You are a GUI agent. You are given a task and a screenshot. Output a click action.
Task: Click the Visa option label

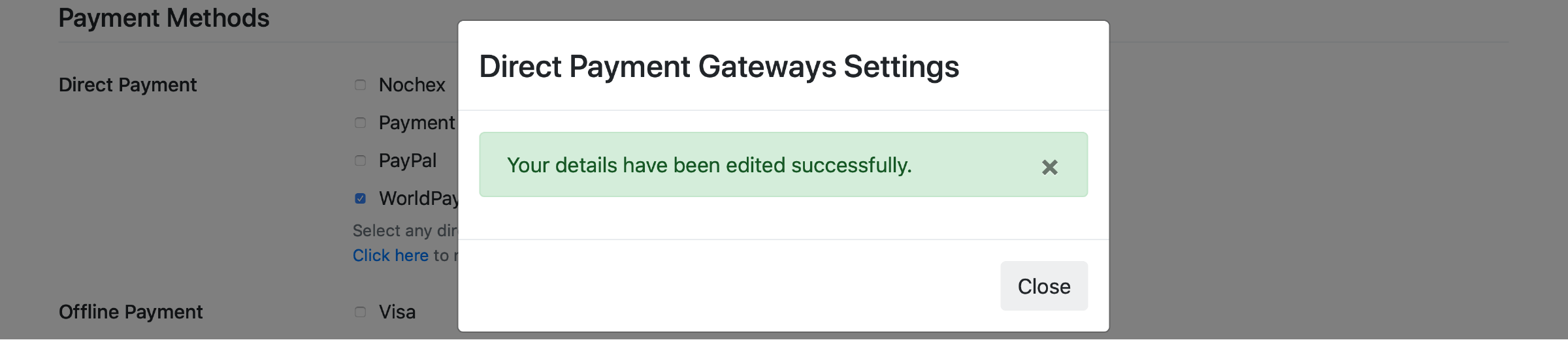coord(397,312)
